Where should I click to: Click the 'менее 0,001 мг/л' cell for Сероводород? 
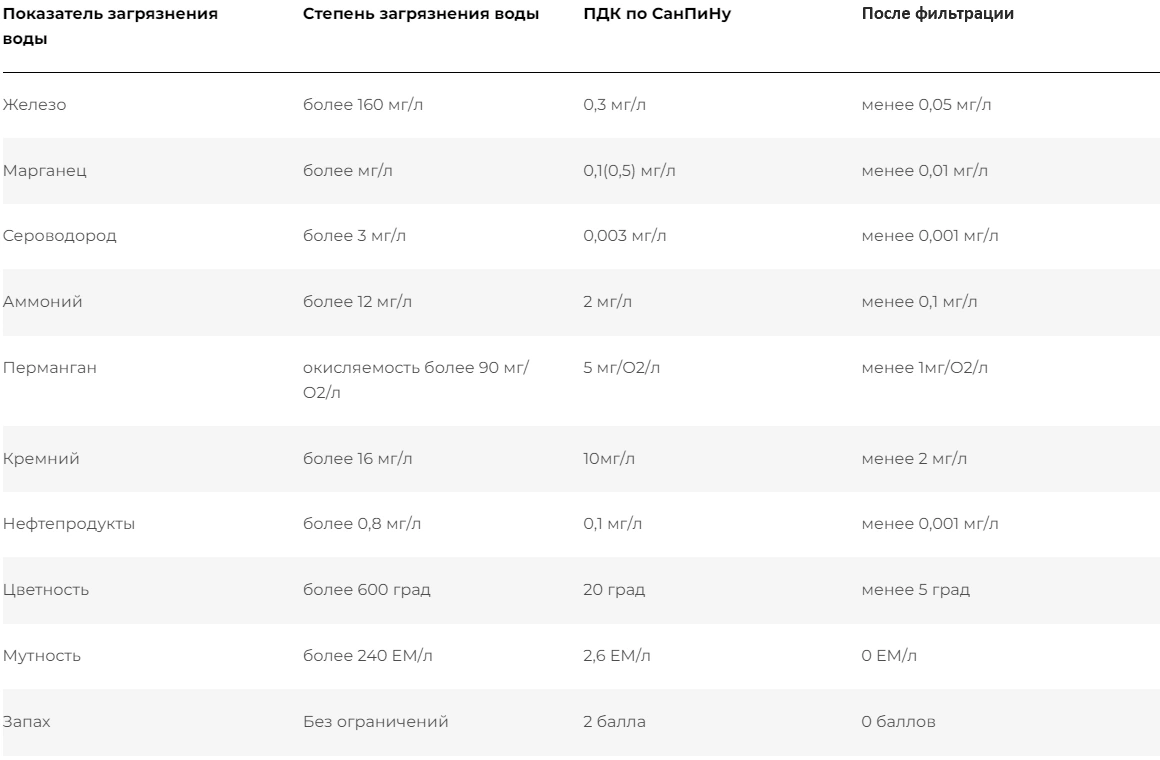929,236
